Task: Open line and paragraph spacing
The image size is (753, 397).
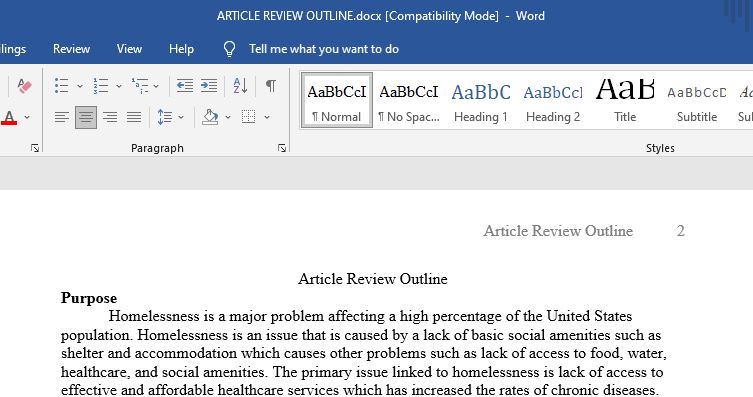Action: (165, 117)
